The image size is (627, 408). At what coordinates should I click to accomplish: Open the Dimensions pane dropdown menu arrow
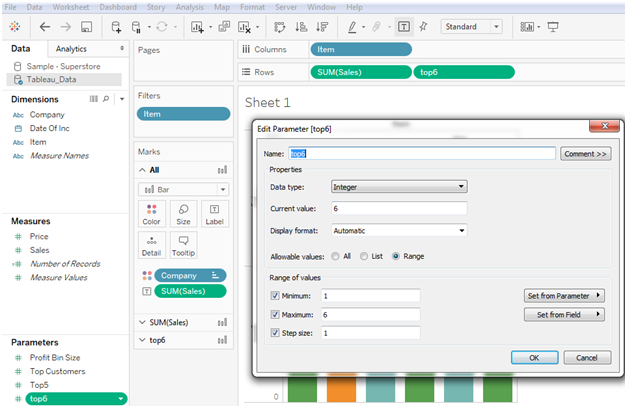pyautogui.click(x=122, y=99)
